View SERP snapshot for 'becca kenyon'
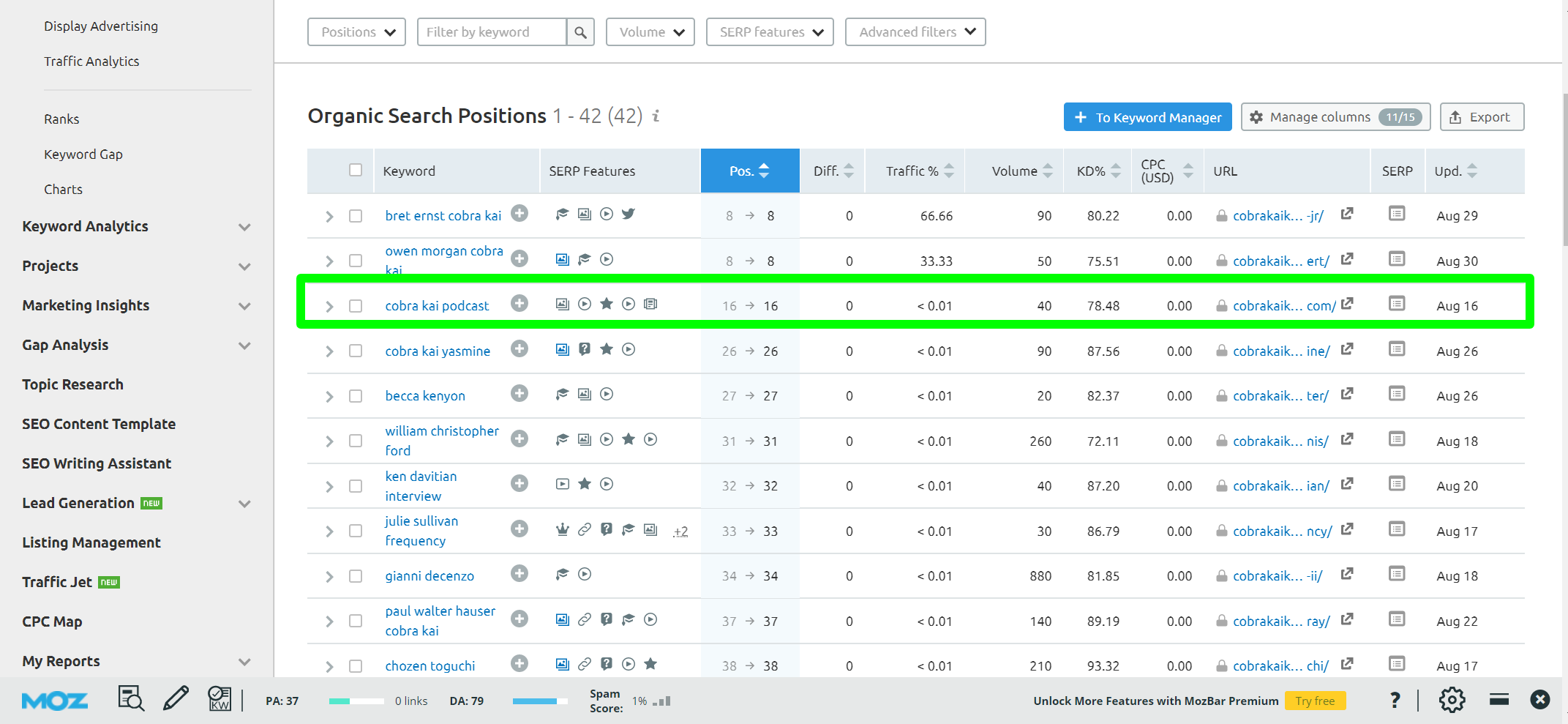The width and height of the screenshot is (1568, 724). pyautogui.click(x=1397, y=394)
